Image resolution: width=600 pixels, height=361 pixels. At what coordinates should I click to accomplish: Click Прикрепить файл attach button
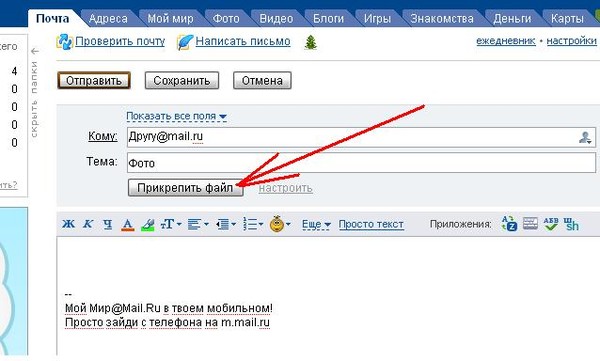tap(185, 188)
